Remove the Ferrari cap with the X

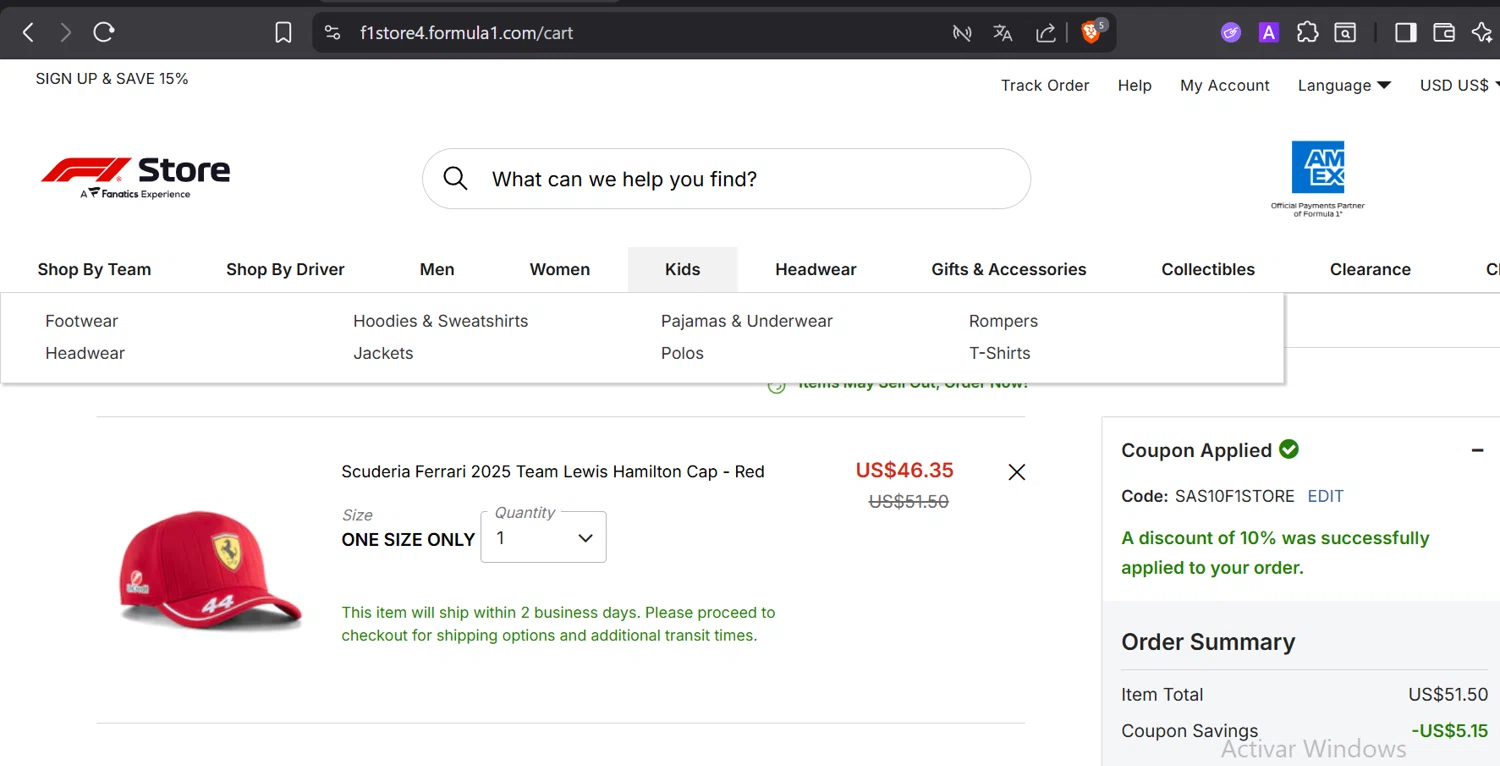click(x=1016, y=472)
